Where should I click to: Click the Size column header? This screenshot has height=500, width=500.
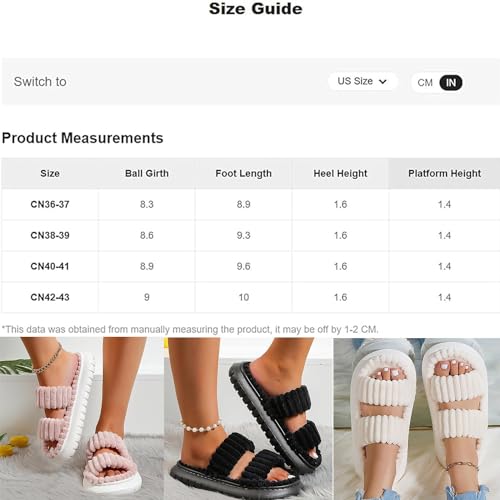point(50,173)
